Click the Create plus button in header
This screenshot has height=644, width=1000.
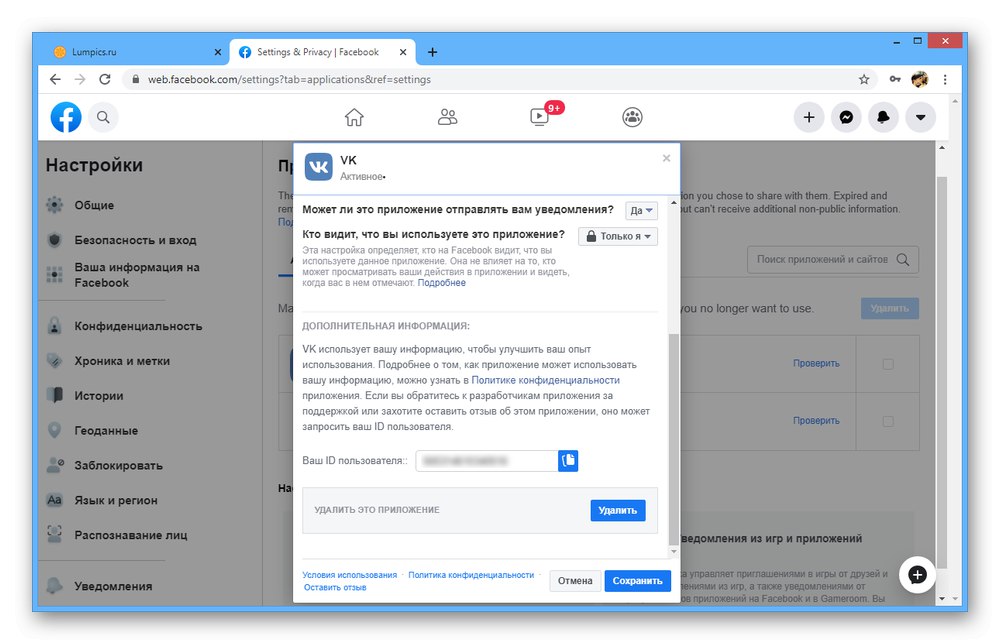(809, 117)
